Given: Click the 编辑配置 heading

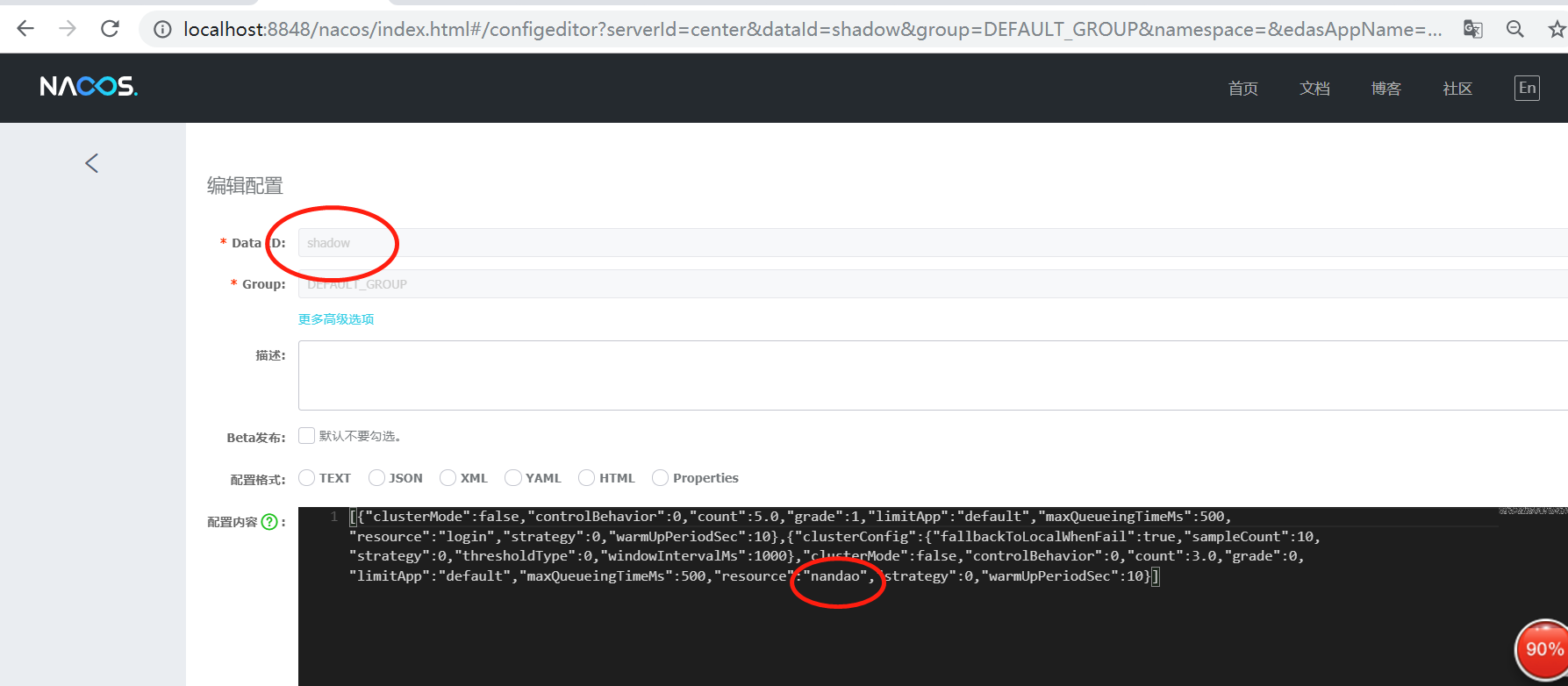Looking at the screenshot, I should 245,186.
